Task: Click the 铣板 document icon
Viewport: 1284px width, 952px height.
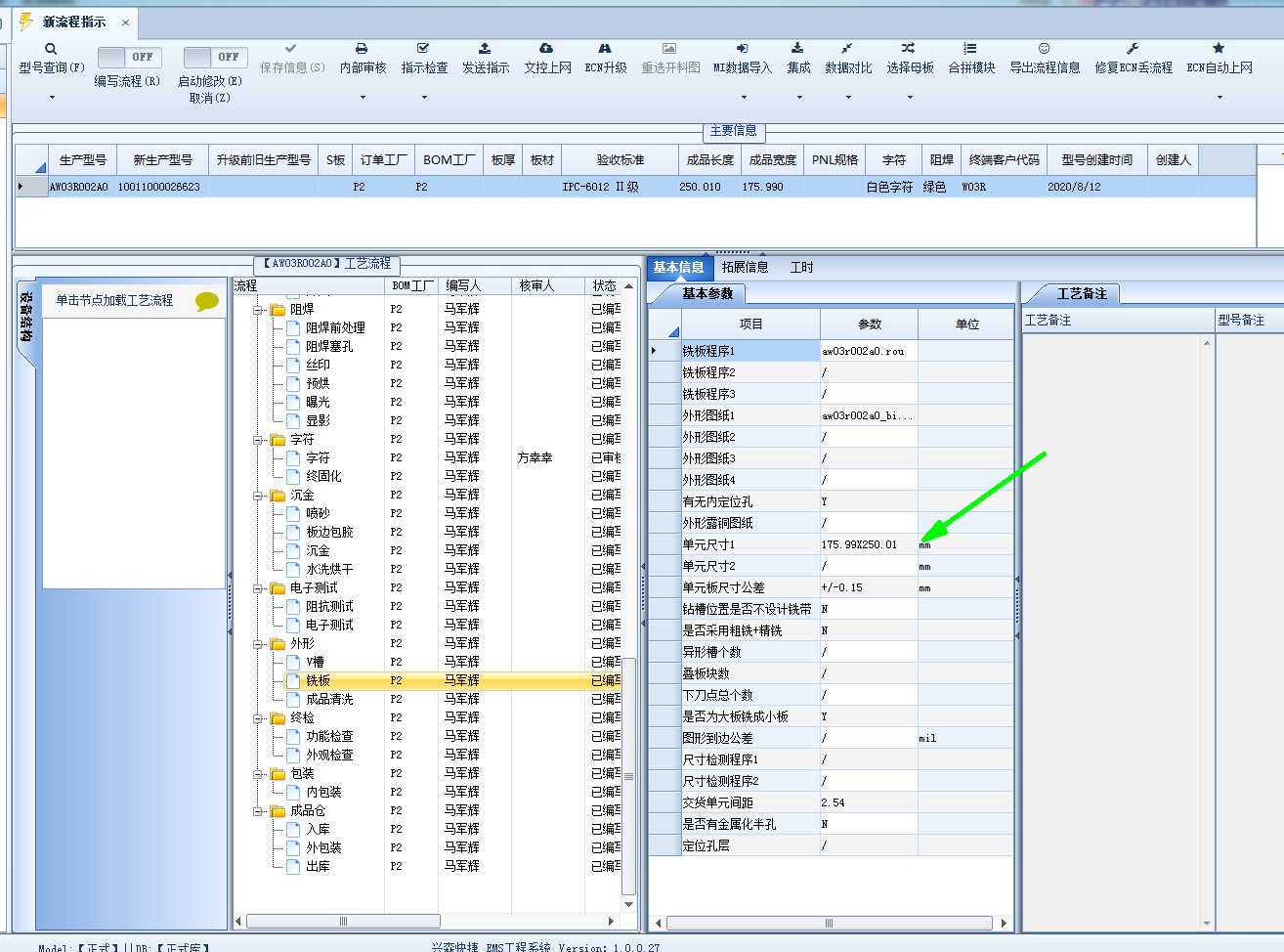Action: coord(293,680)
